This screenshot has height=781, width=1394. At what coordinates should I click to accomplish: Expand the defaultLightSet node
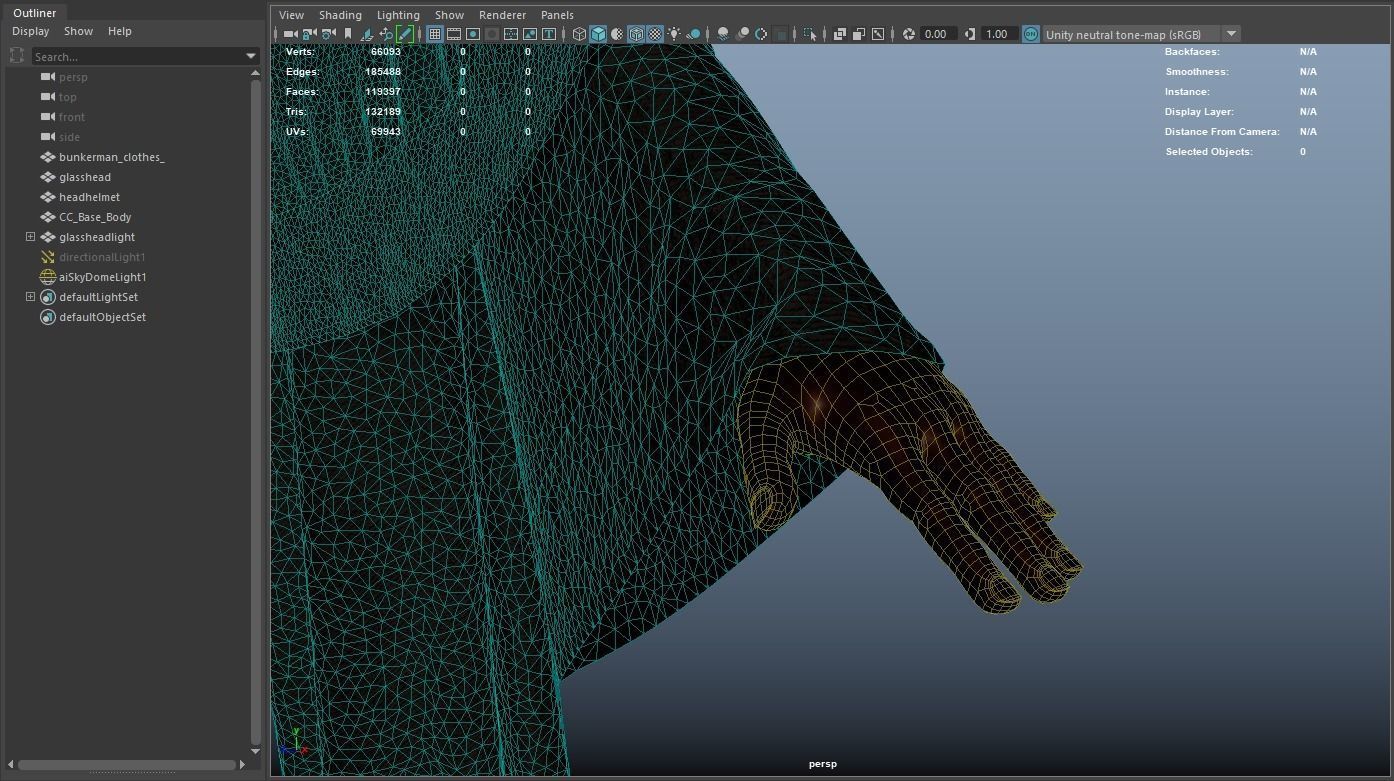pyautogui.click(x=30, y=297)
